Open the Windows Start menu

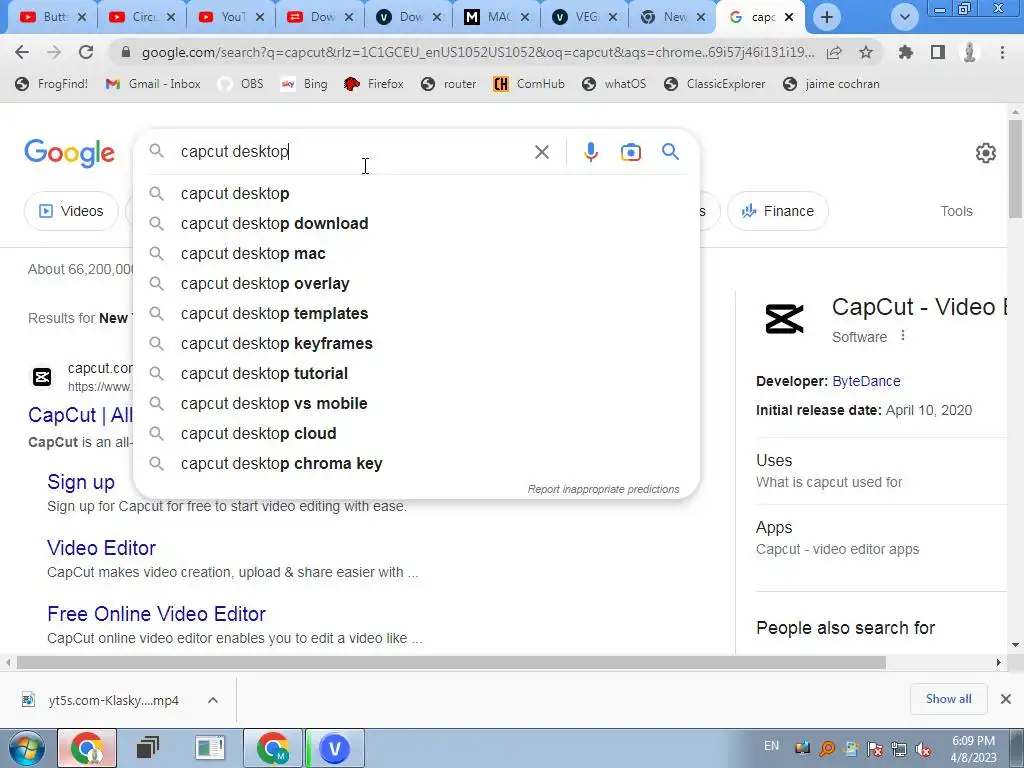tap(27, 748)
